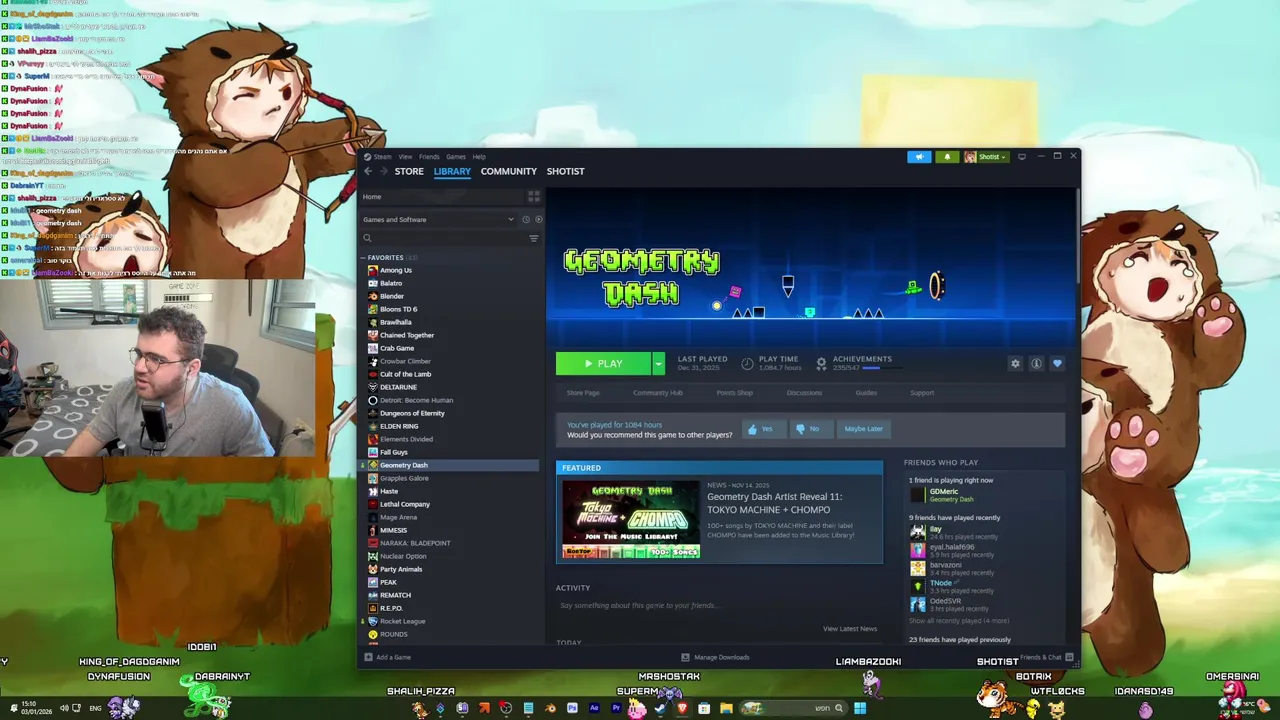Viewport: 1280px width, 720px height.
Task: Open the SHOTIST profile tab
Action: pyautogui.click(x=565, y=171)
